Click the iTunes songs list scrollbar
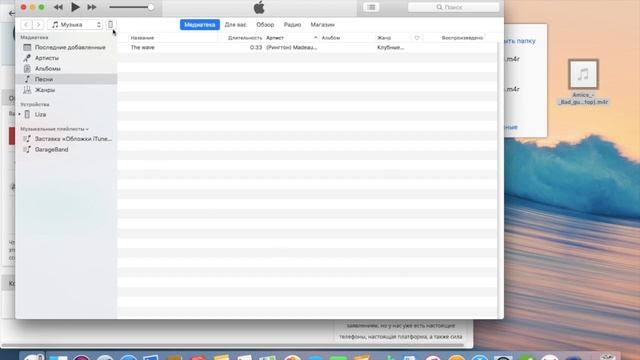Image resolution: width=640 pixels, height=360 pixels. [x=500, y=180]
